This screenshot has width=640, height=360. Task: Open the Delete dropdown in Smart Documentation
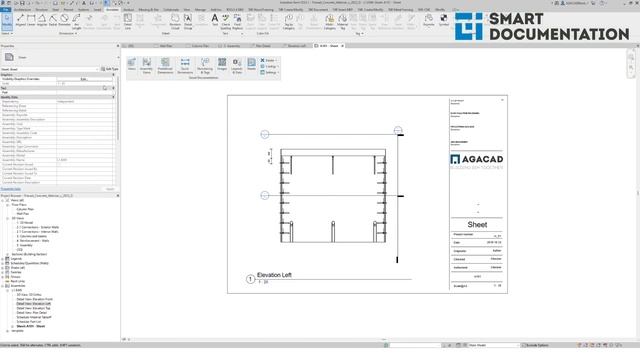pyautogui.click(x=269, y=60)
